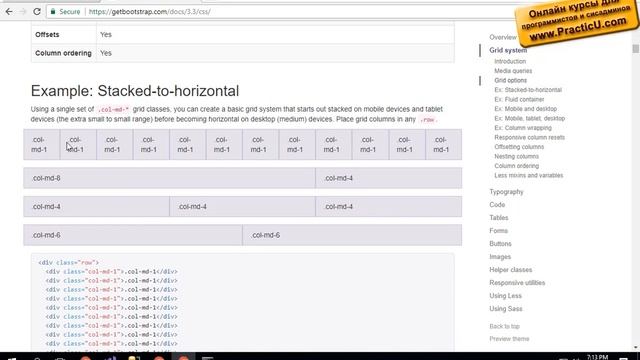Image resolution: width=640 pixels, height=360 pixels.
Task: Click the <div class="row"> code line
Action: click(x=69, y=262)
